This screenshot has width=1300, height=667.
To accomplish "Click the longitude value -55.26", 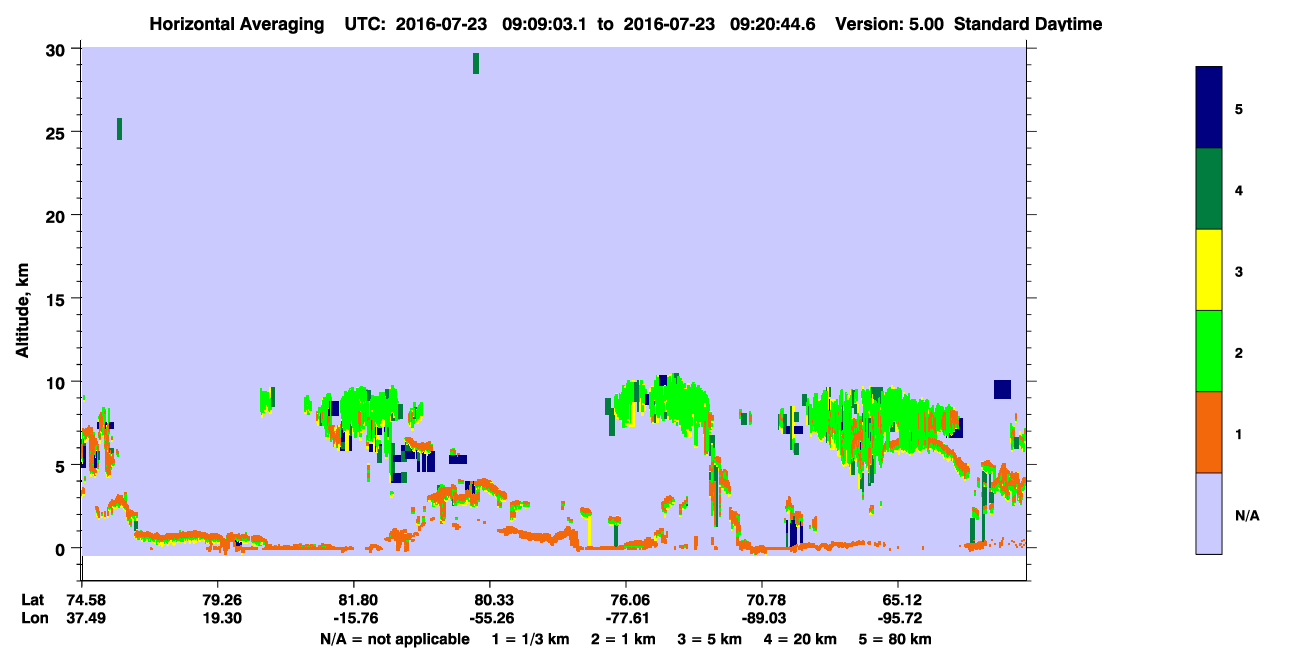I will point(490,619).
